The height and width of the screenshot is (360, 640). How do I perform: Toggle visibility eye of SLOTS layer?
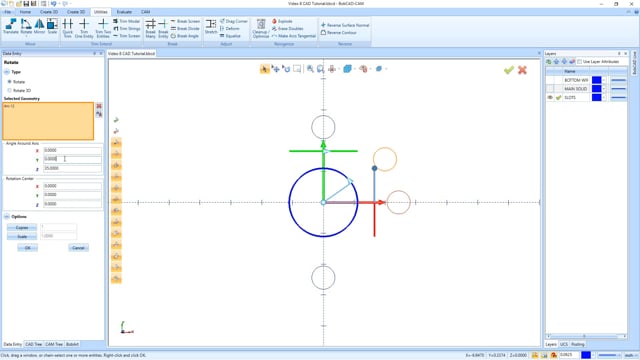coord(550,98)
